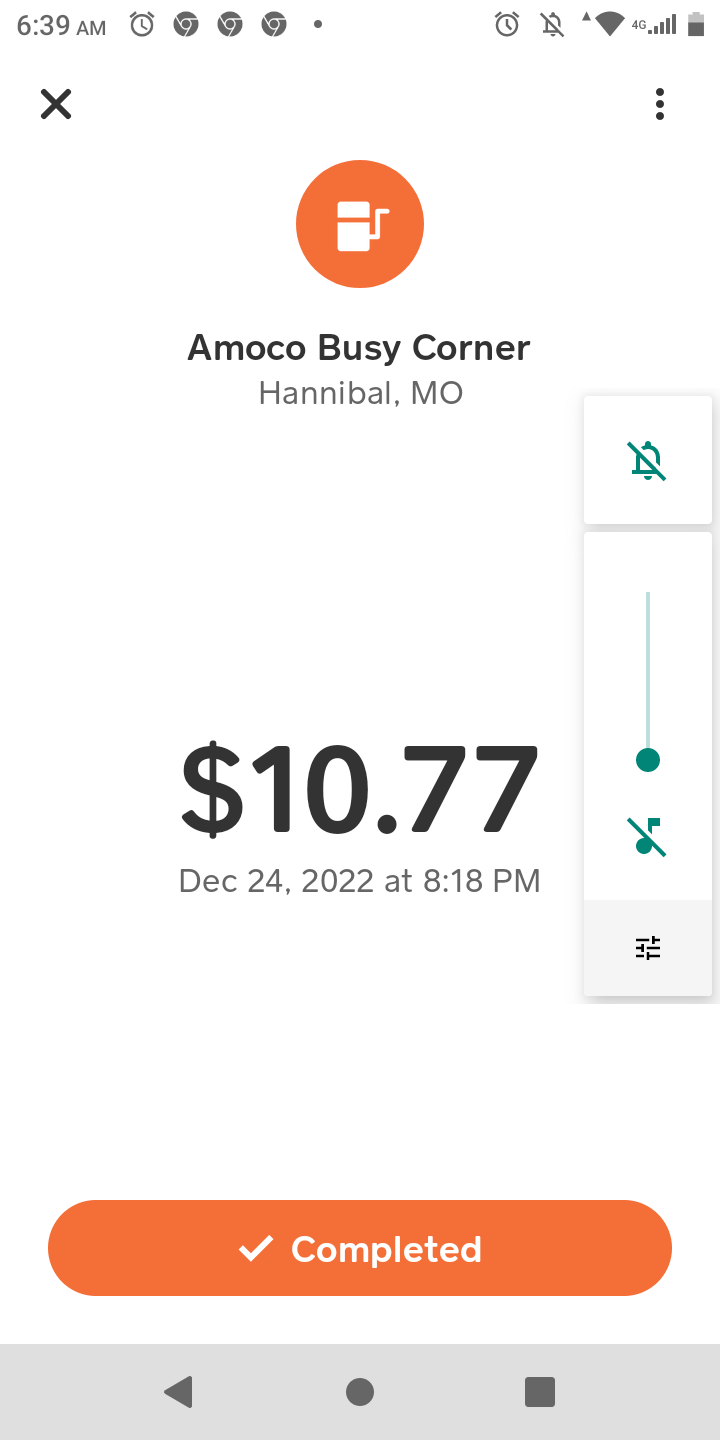
Task: Open recent apps square button
Action: pos(540,1392)
